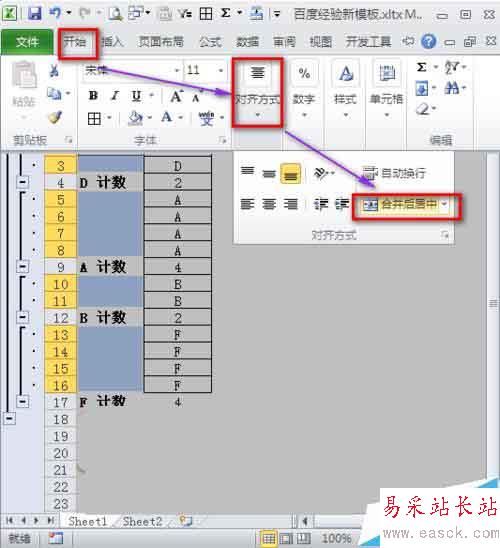This screenshot has width=500, height=548.
Task: Center text horizontally
Action: click(269, 204)
